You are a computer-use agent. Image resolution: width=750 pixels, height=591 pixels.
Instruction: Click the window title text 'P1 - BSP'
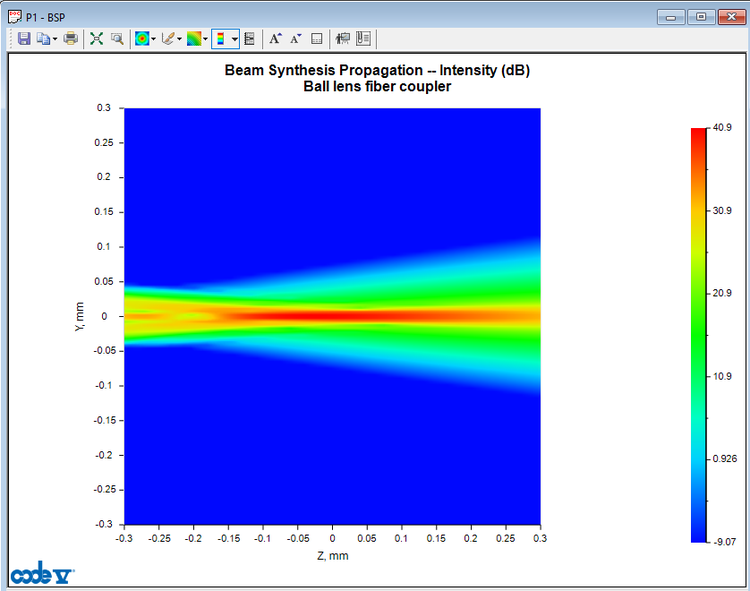45,18
